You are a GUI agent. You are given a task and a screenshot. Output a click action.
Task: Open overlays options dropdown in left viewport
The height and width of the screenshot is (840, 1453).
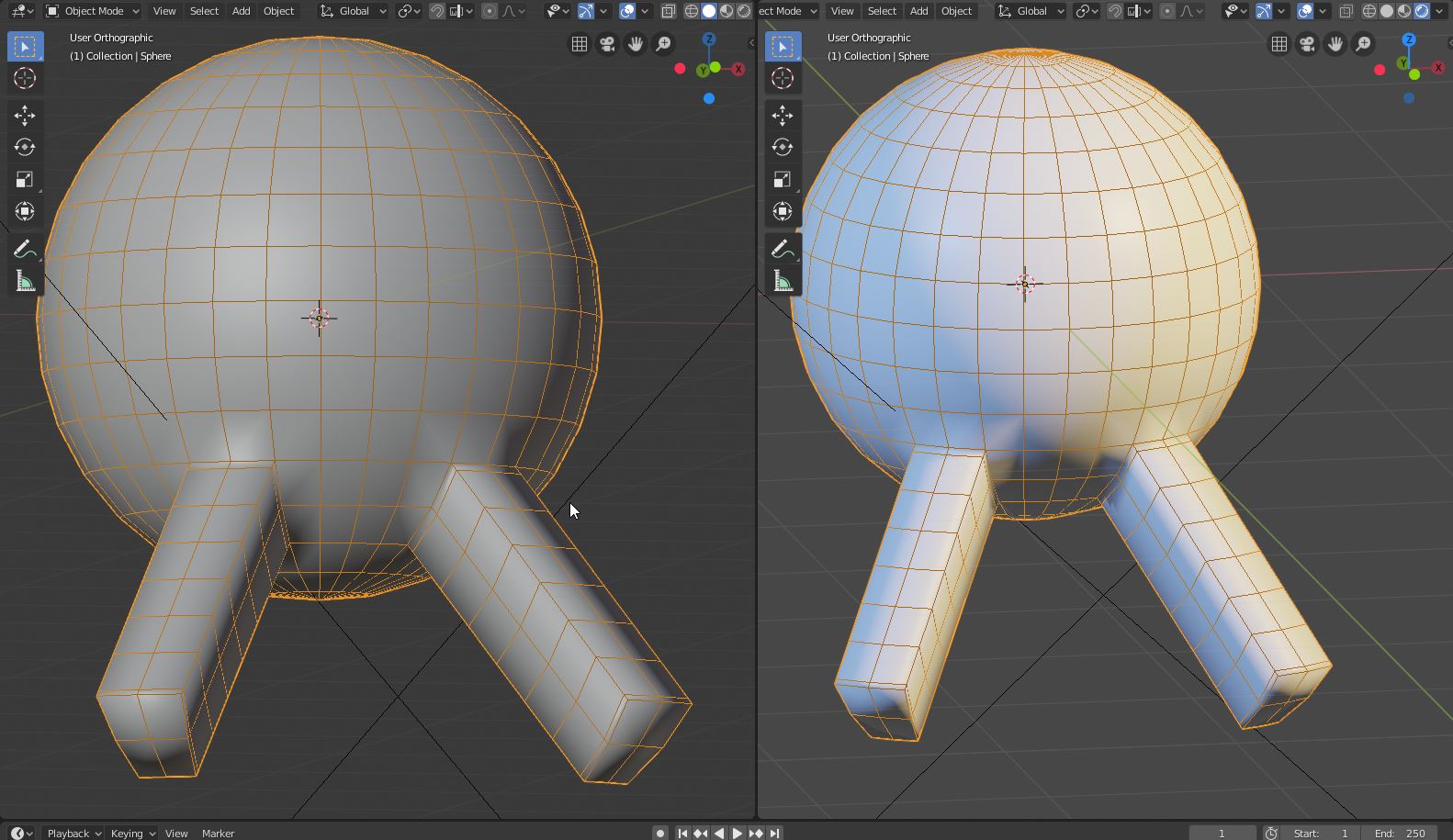[645, 11]
